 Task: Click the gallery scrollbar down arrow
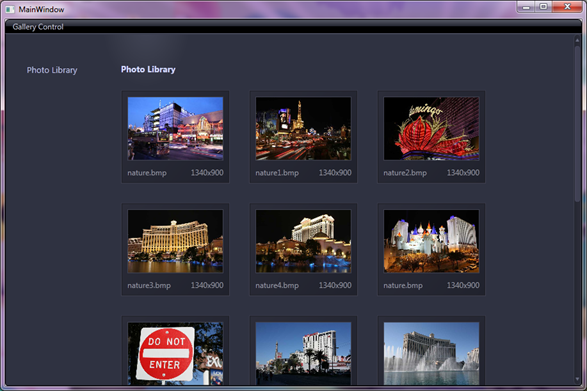(x=577, y=379)
